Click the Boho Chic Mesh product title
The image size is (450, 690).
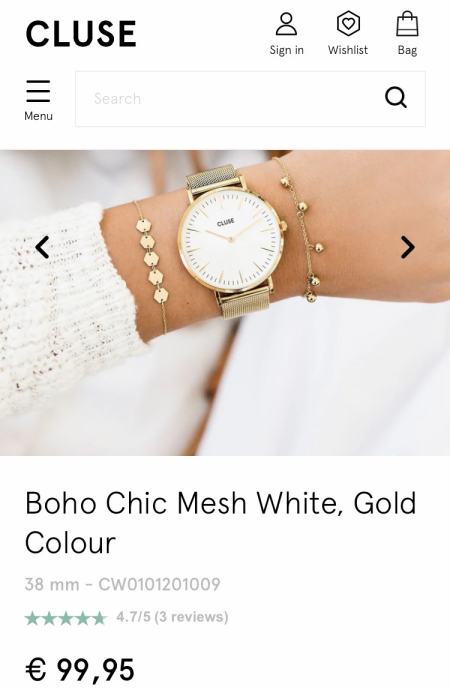[x=220, y=523]
